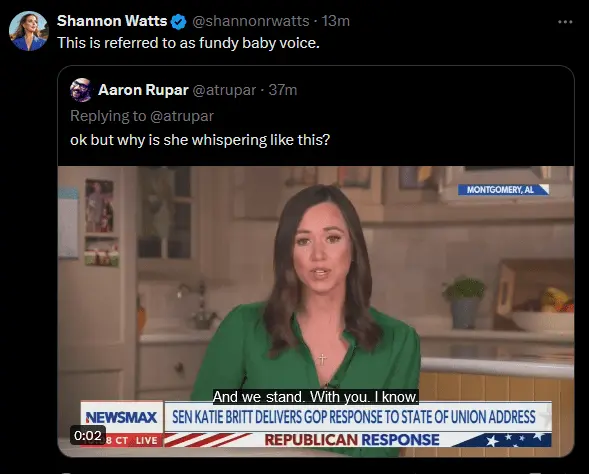Click the MONTGOMERY, AL location tag

pyautogui.click(x=503, y=190)
